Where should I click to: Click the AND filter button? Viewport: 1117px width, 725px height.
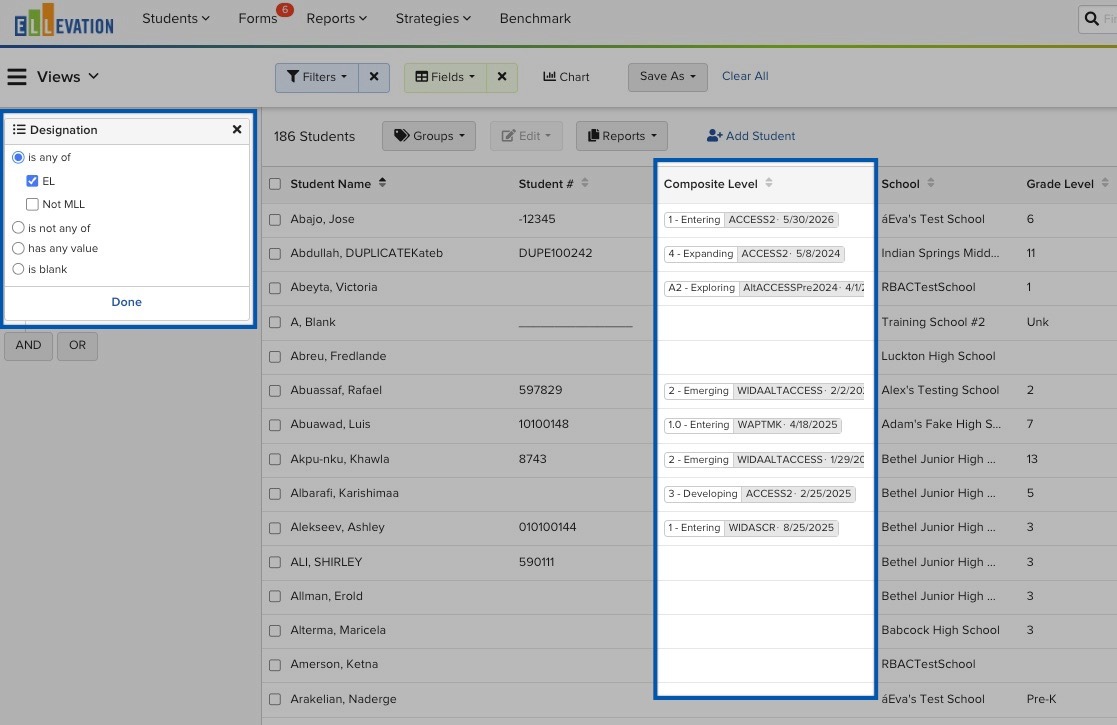pos(28,345)
